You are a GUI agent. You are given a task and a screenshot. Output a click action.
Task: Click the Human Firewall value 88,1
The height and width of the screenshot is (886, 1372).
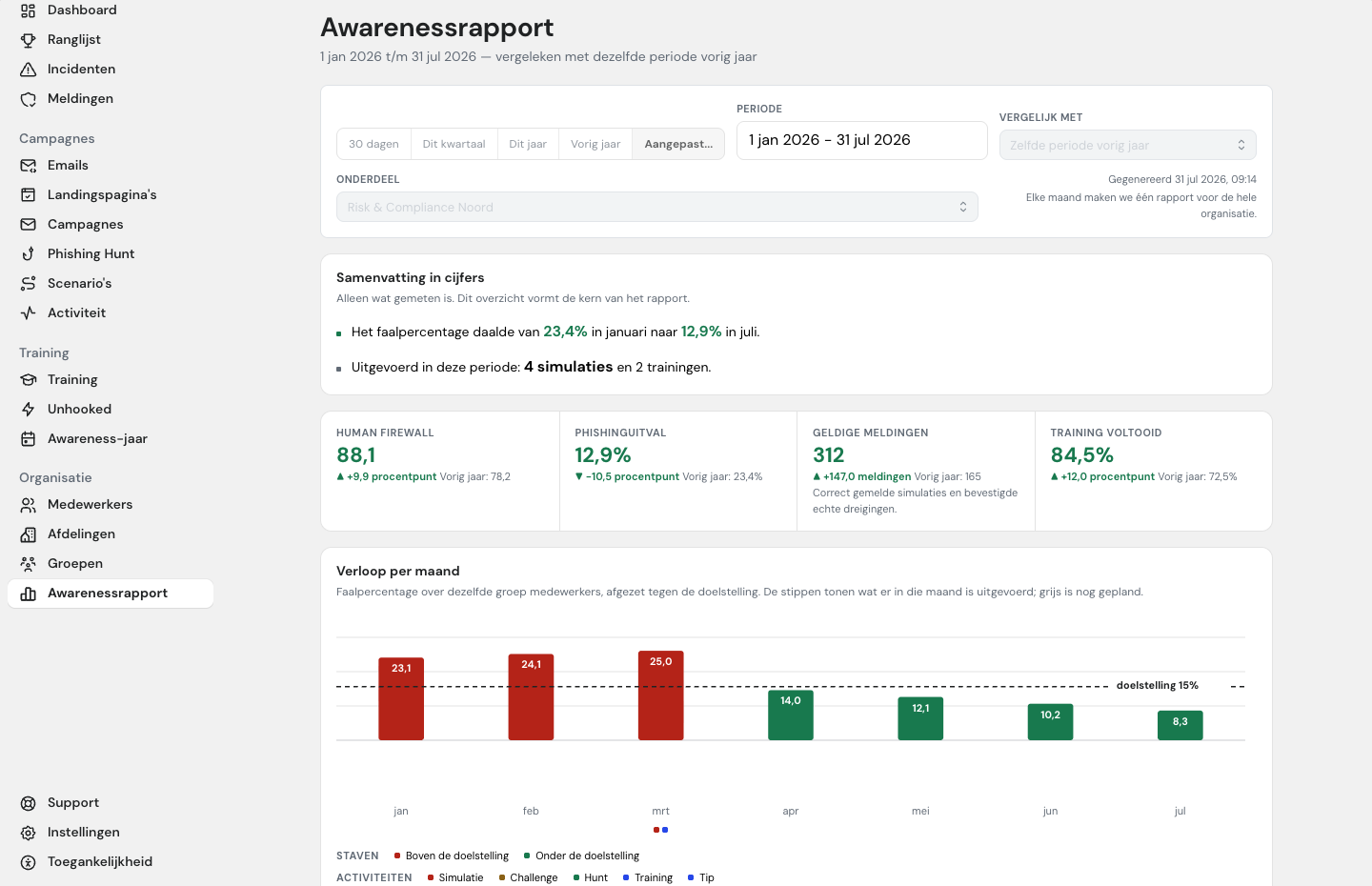[355, 455]
